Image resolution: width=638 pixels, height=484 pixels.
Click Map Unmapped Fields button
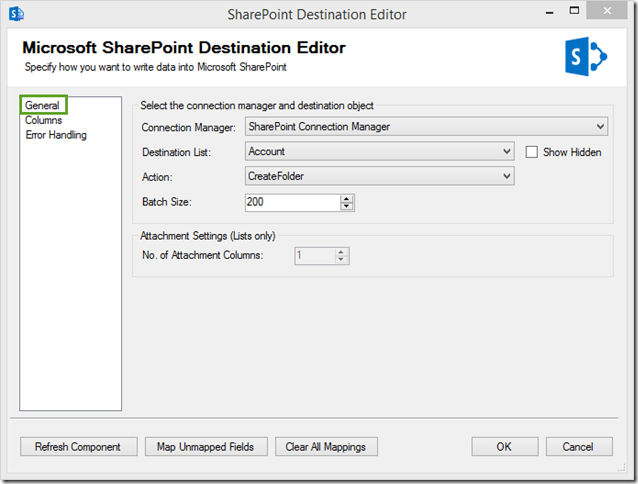click(206, 447)
